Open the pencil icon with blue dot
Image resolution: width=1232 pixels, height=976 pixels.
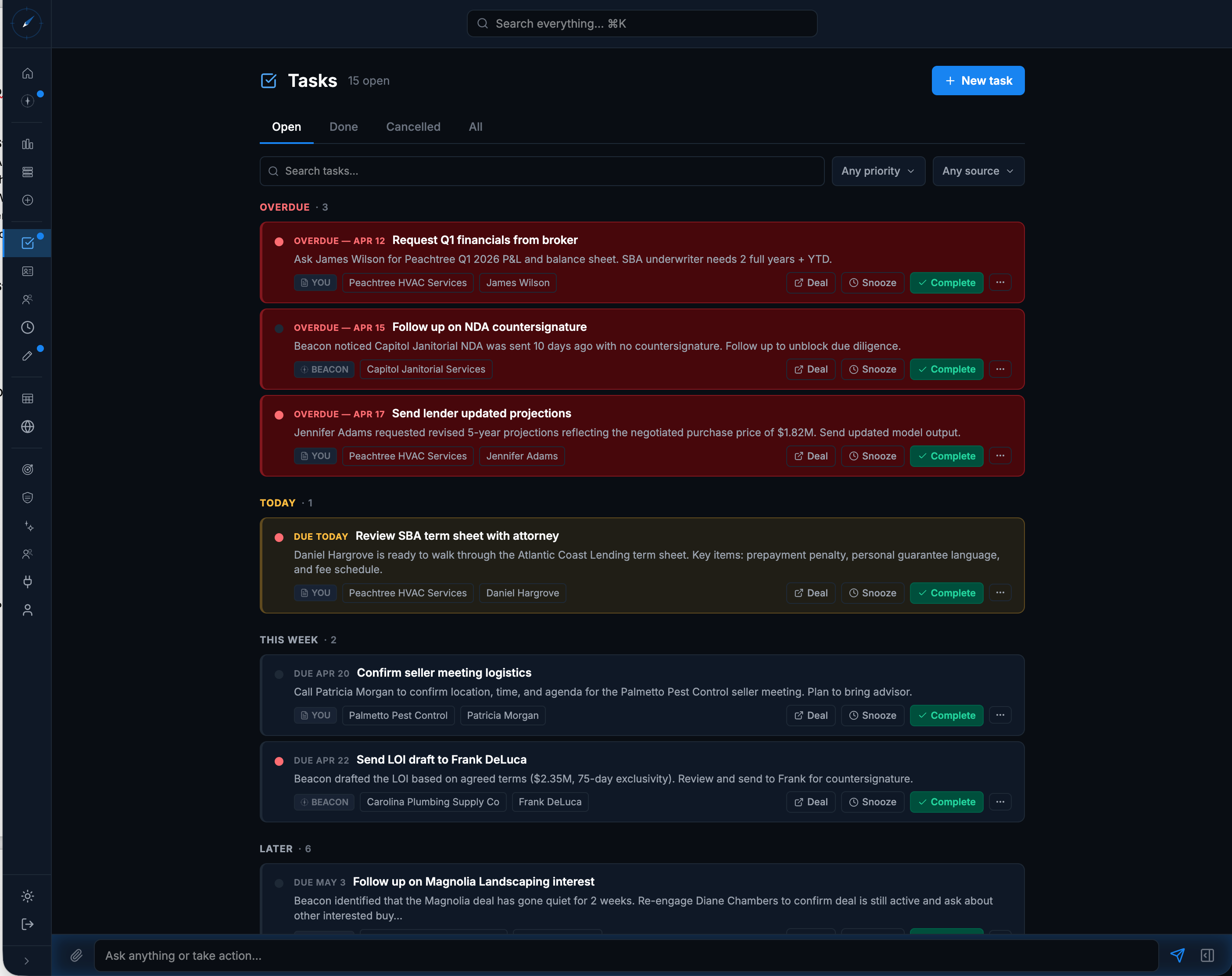point(27,355)
